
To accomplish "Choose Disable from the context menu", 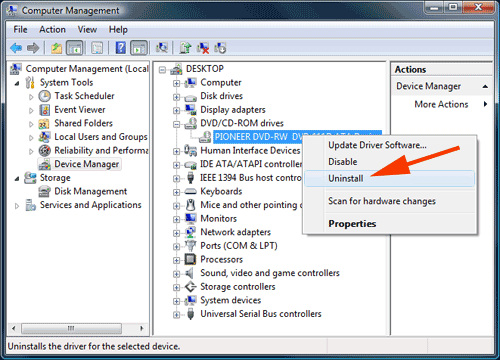I will (389, 162).
